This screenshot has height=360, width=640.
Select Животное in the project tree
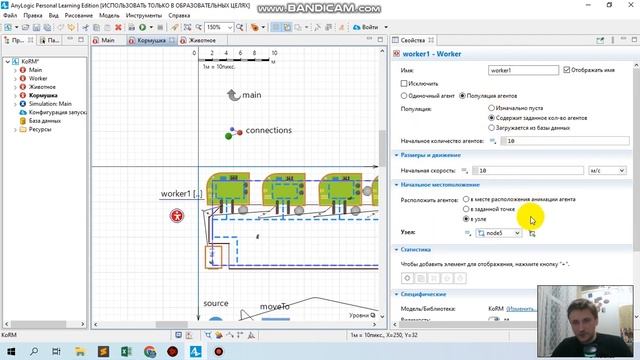click(42, 87)
